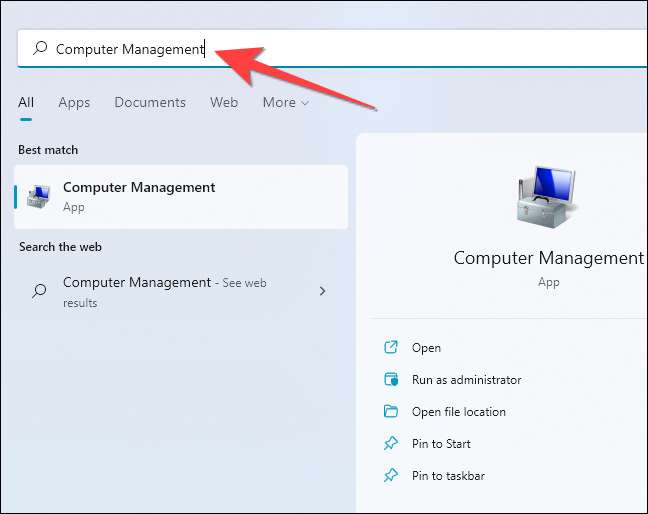Click the Open action
Screen dimensions: 648x514
[426, 348]
